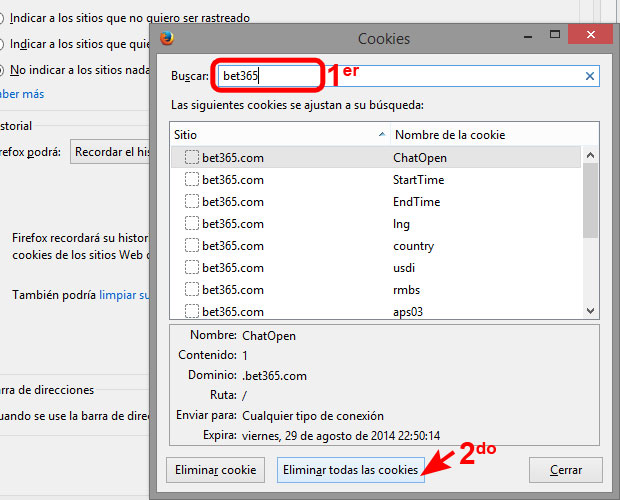Click the Nombre value ChatOpen in details

(x=269, y=336)
